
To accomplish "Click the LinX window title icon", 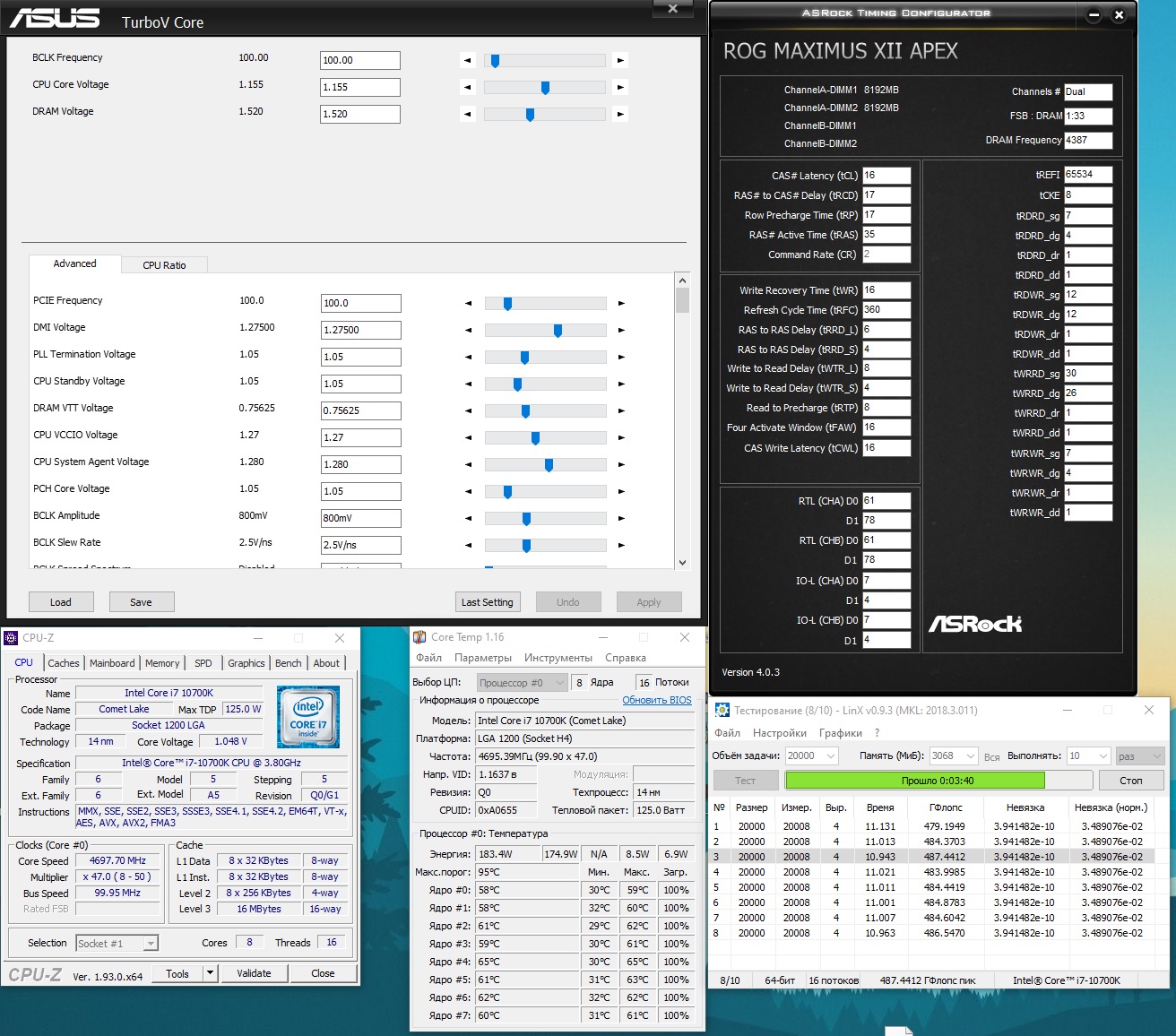I will [x=722, y=711].
